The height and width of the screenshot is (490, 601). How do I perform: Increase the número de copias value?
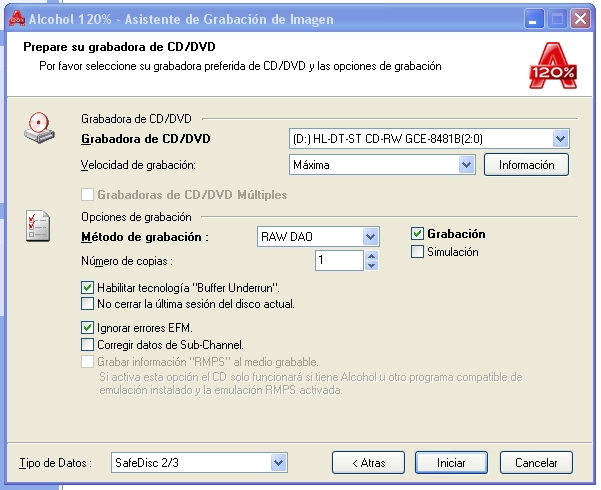(x=371, y=256)
